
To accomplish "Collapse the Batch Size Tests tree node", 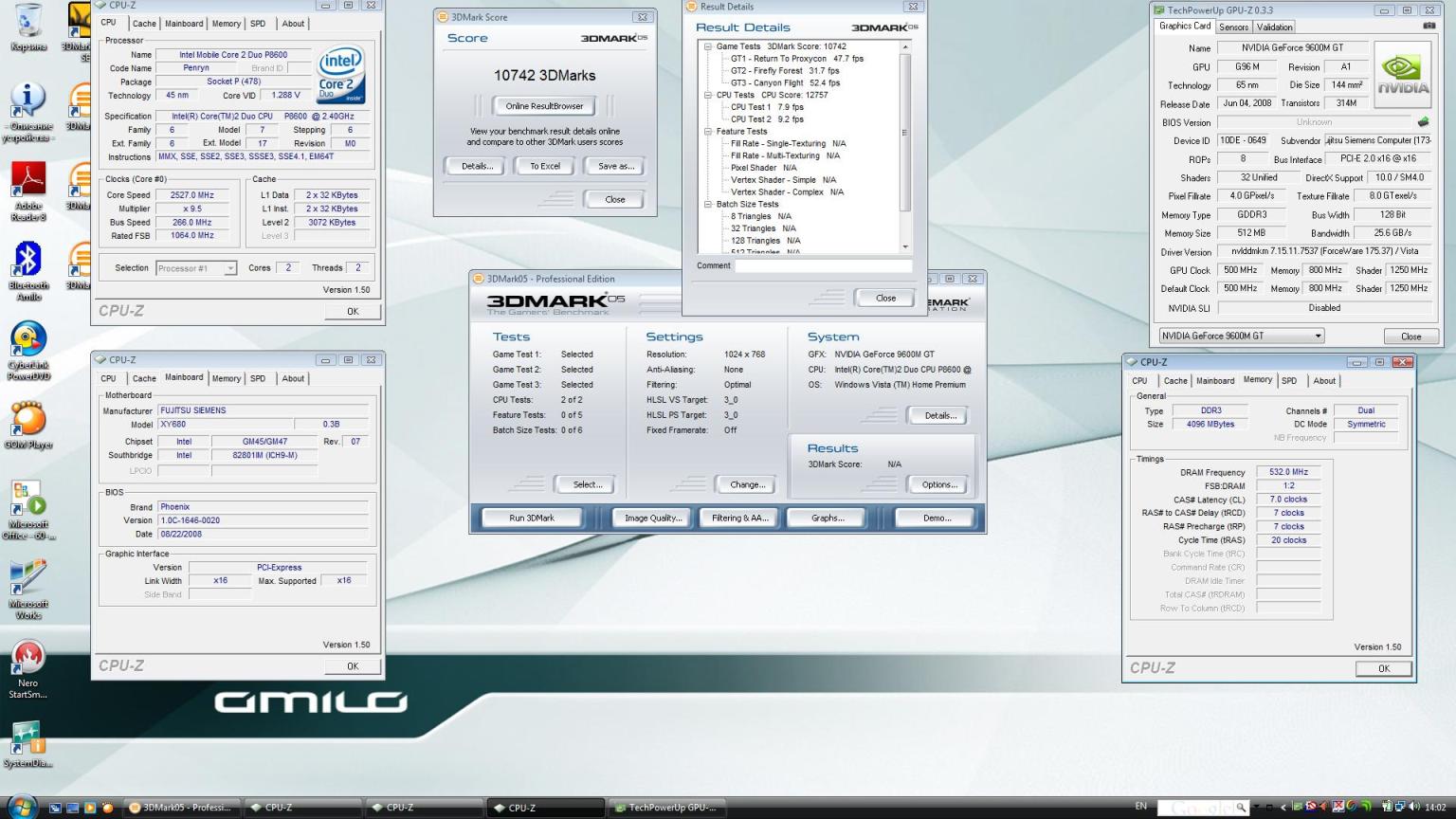I will (x=708, y=204).
